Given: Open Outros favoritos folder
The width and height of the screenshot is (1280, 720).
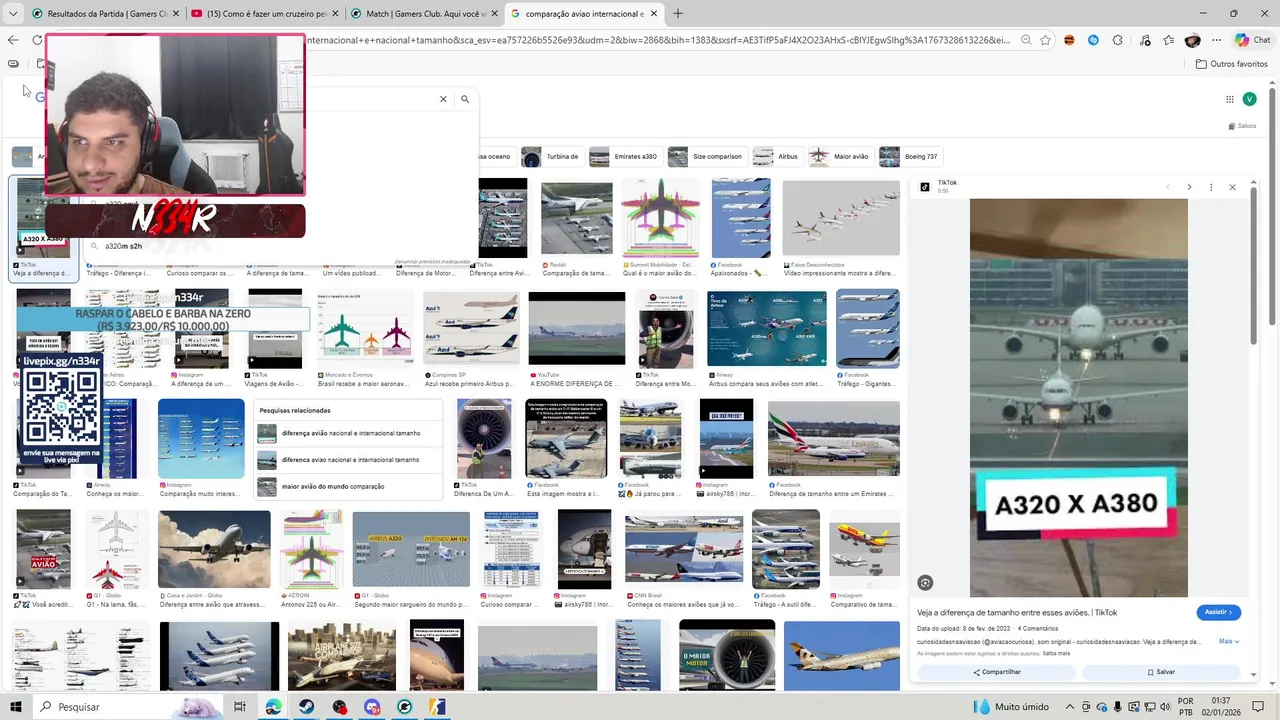Looking at the screenshot, I should point(1232,64).
